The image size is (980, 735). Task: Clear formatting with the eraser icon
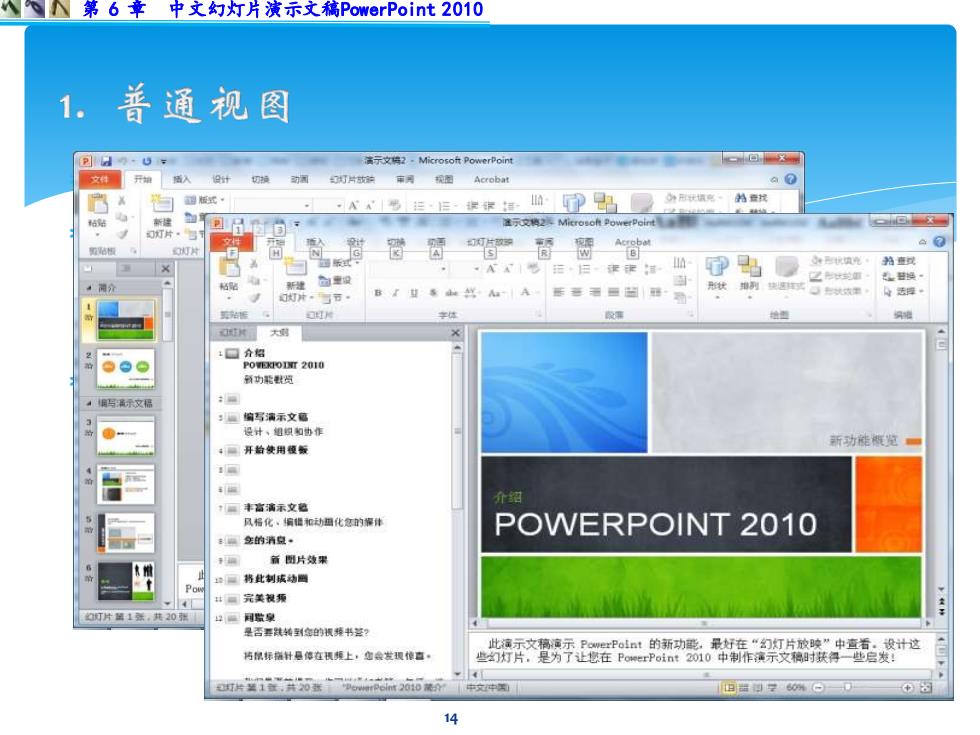pyautogui.click(x=532, y=269)
